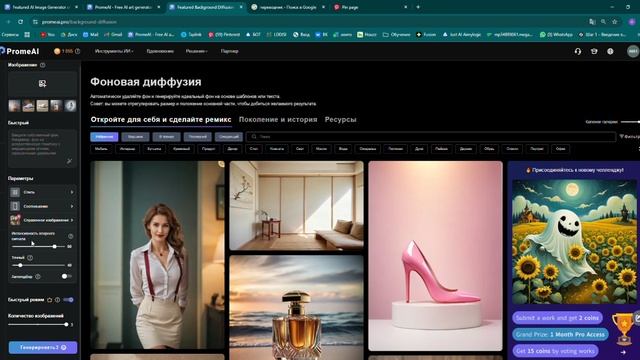Click the gallery search input field
The width and height of the screenshot is (640, 360).
tap(431, 137)
